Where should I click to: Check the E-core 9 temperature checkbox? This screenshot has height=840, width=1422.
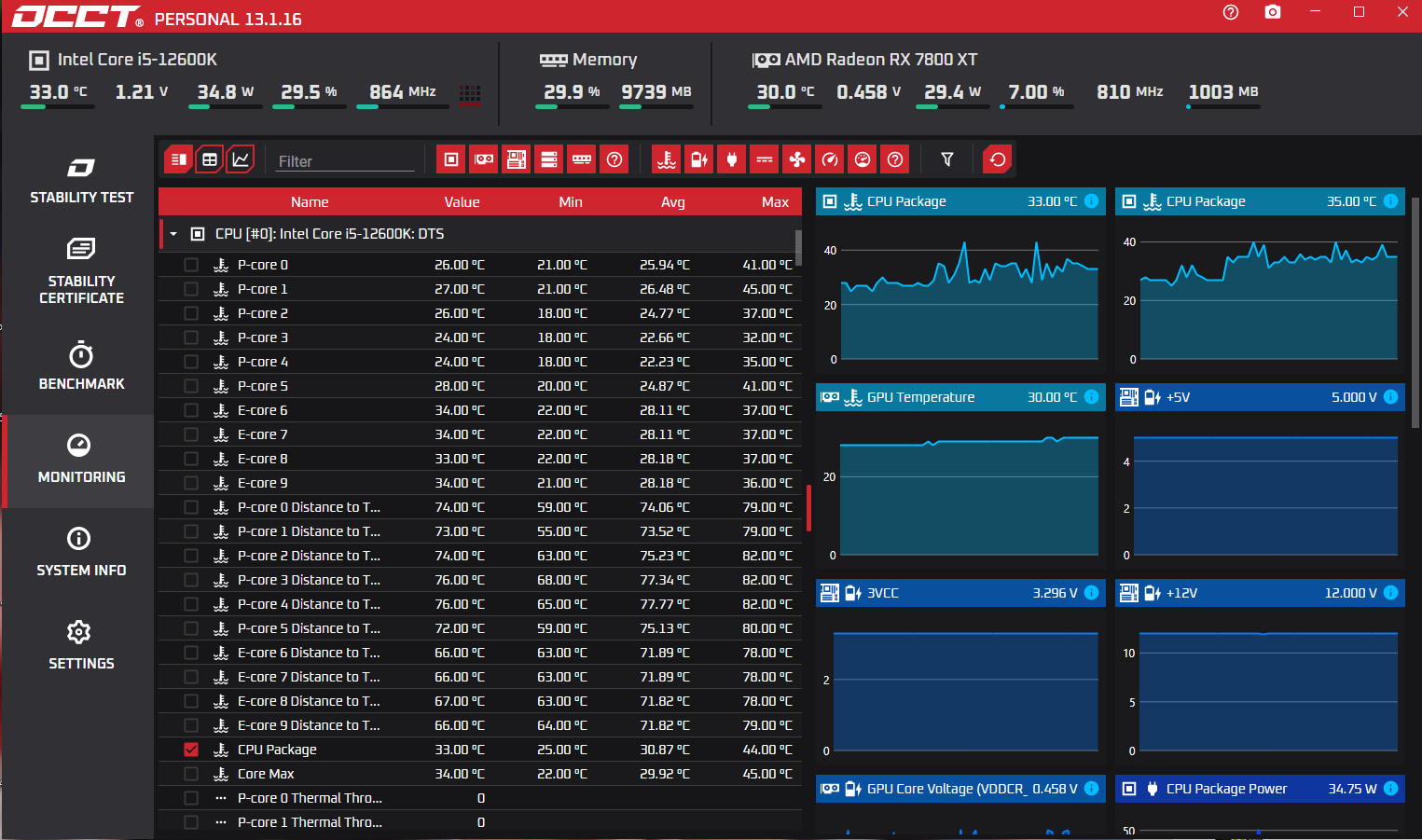(x=191, y=483)
